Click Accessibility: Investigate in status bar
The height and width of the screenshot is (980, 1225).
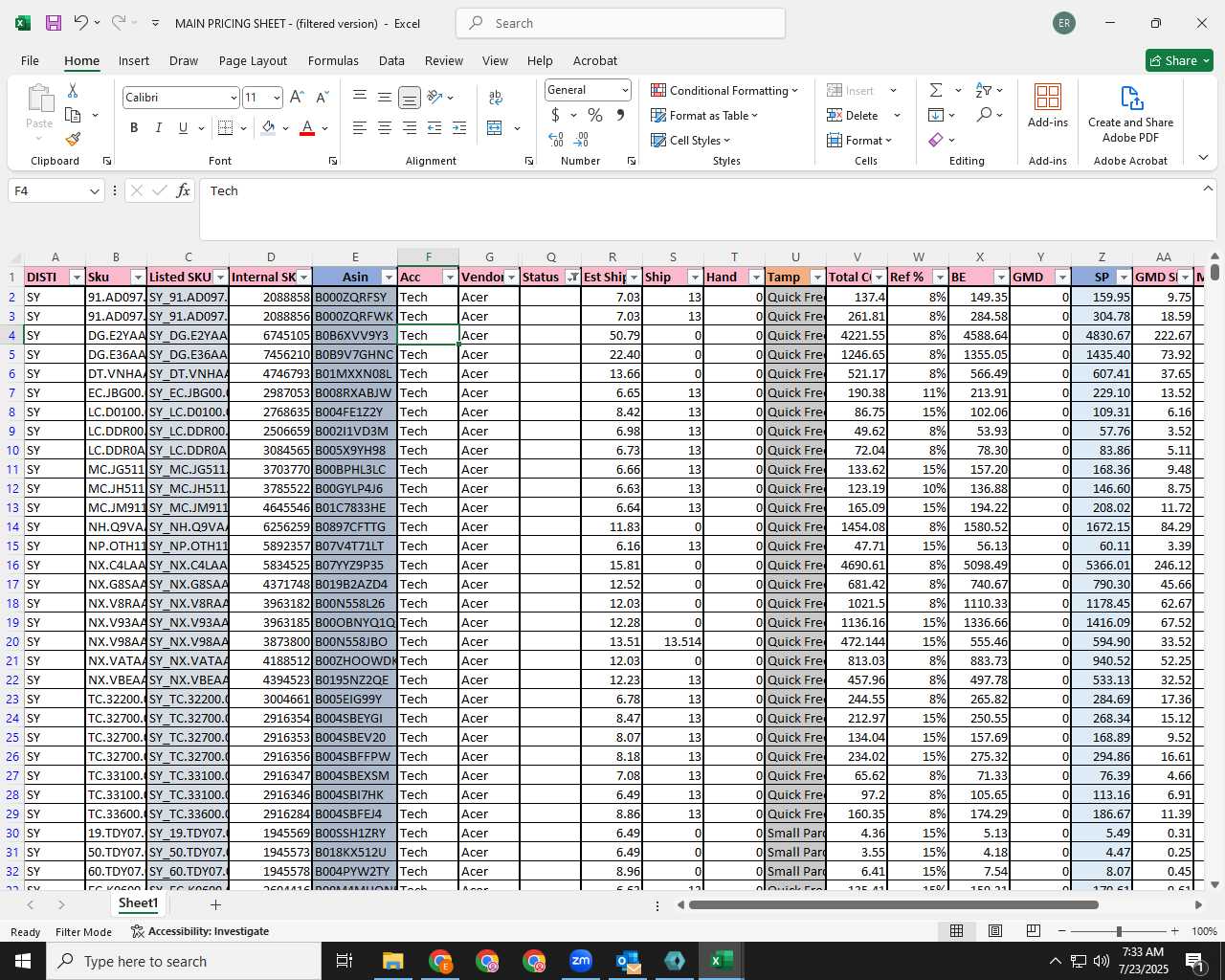point(200,931)
